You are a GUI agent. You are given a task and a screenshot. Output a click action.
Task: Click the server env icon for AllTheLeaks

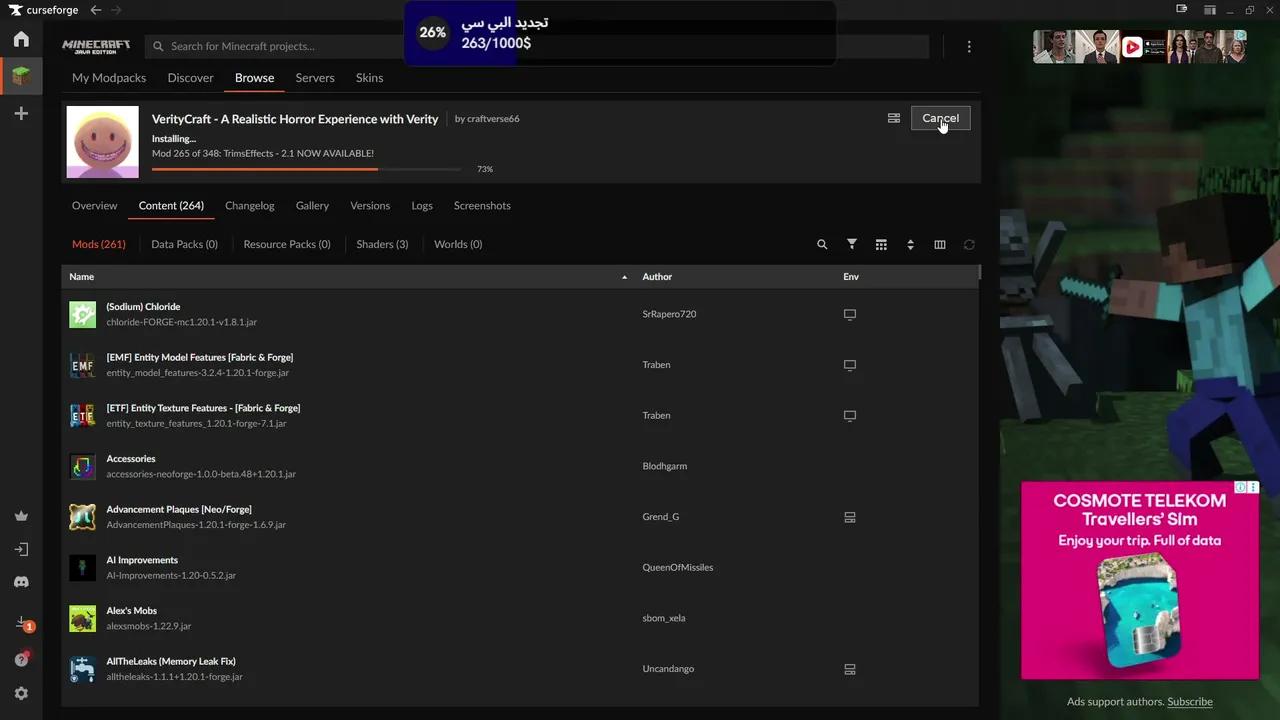(850, 669)
